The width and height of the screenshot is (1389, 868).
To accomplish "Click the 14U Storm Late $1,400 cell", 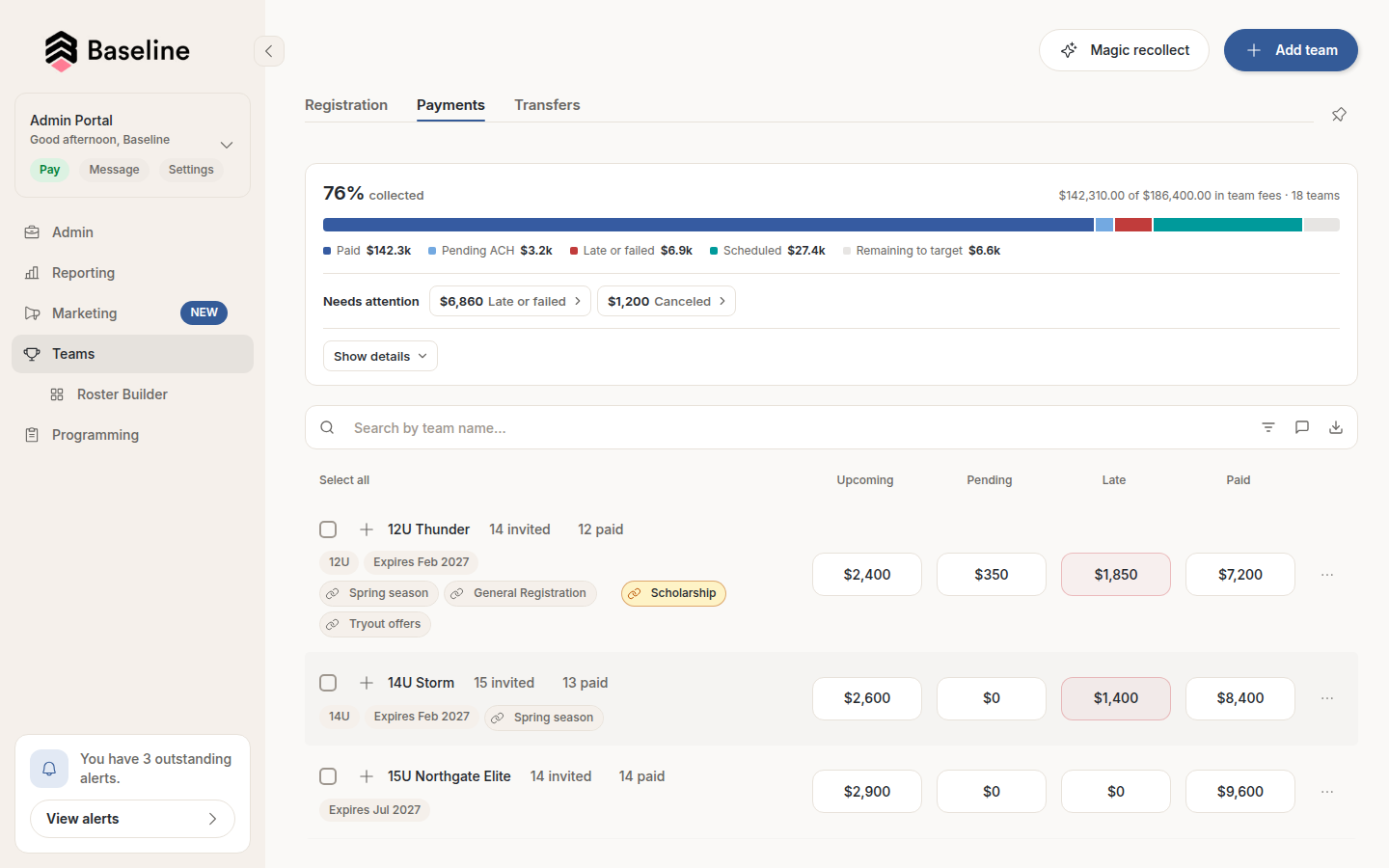I will pyautogui.click(x=1116, y=698).
